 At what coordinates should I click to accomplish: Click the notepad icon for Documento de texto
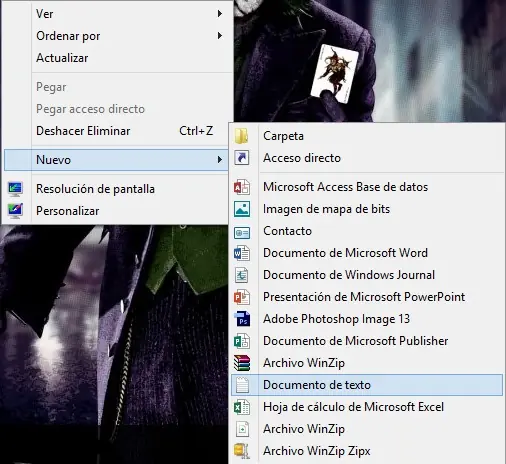tap(242, 385)
